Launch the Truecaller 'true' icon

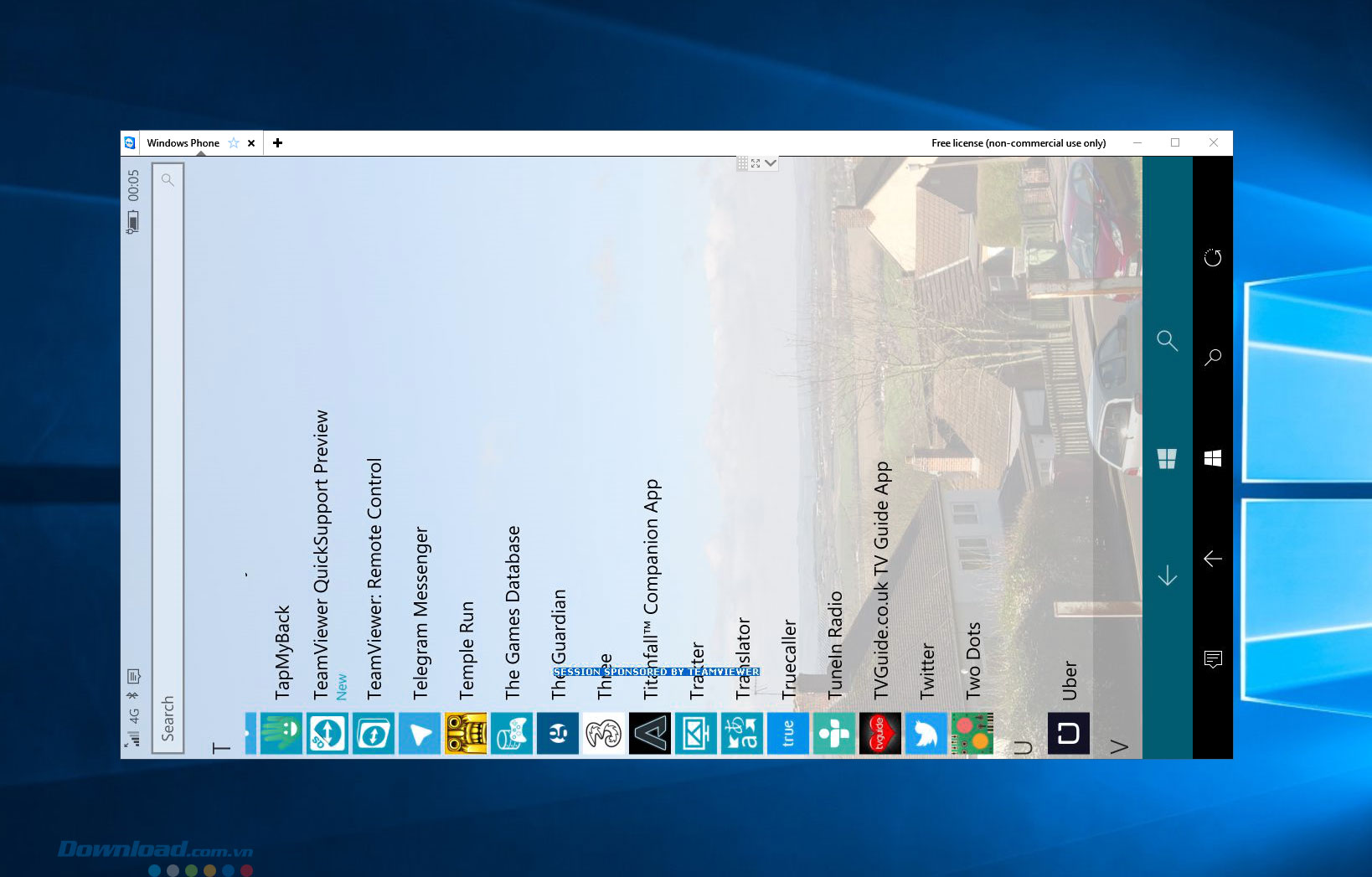click(788, 734)
